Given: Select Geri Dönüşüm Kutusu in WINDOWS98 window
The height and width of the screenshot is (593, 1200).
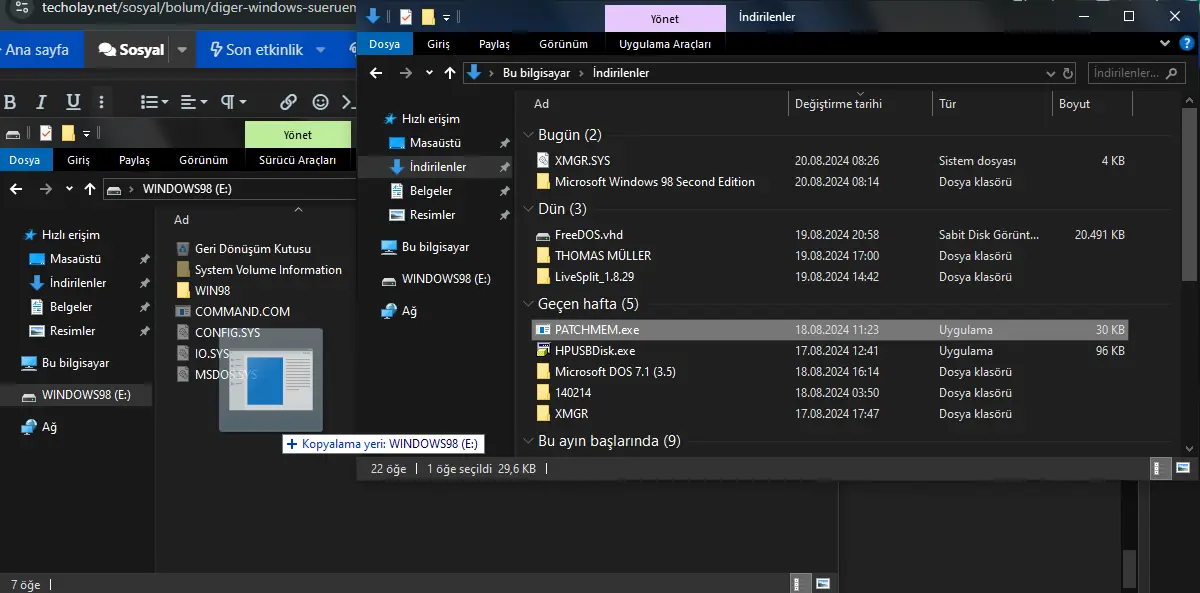Looking at the screenshot, I should [252, 249].
